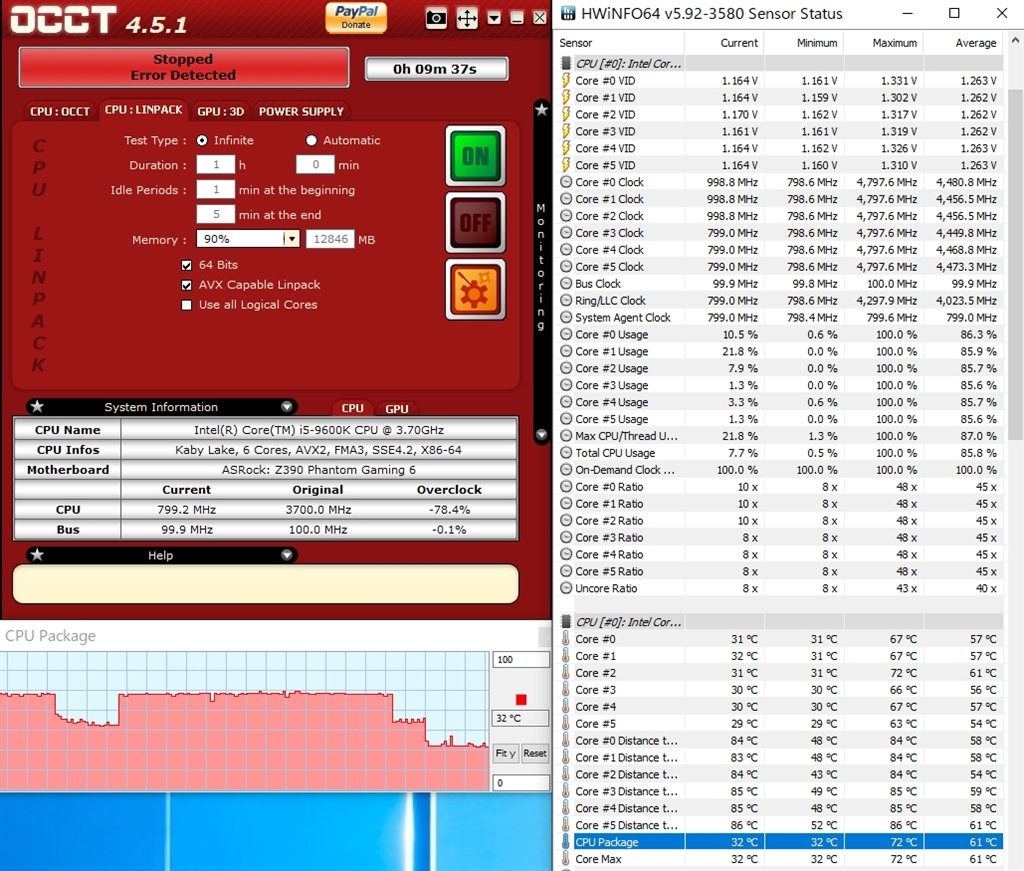The height and width of the screenshot is (871, 1024).
Task: Stop the test with OFF button
Action: click(x=475, y=223)
